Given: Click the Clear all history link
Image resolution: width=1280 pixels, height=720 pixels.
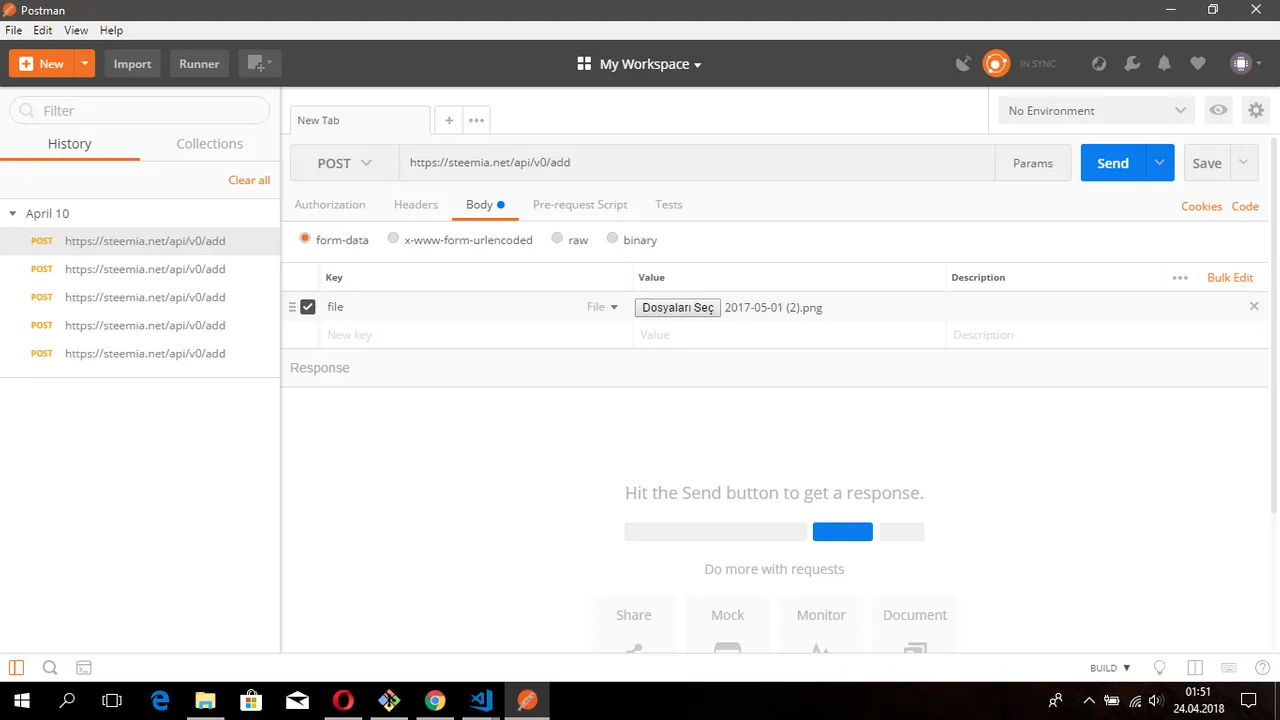Looking at the screenshot, I should click(x=249, y=180).
